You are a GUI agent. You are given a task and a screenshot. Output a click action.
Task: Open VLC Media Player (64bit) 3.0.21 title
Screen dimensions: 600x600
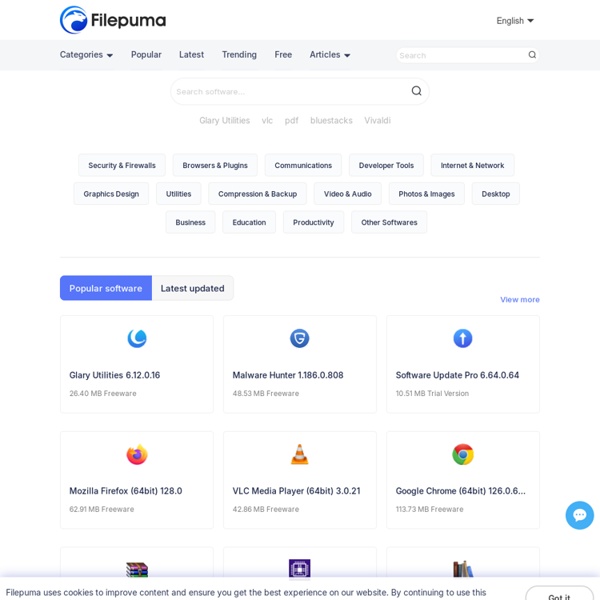pyautogui.click(x=296, y=491)
